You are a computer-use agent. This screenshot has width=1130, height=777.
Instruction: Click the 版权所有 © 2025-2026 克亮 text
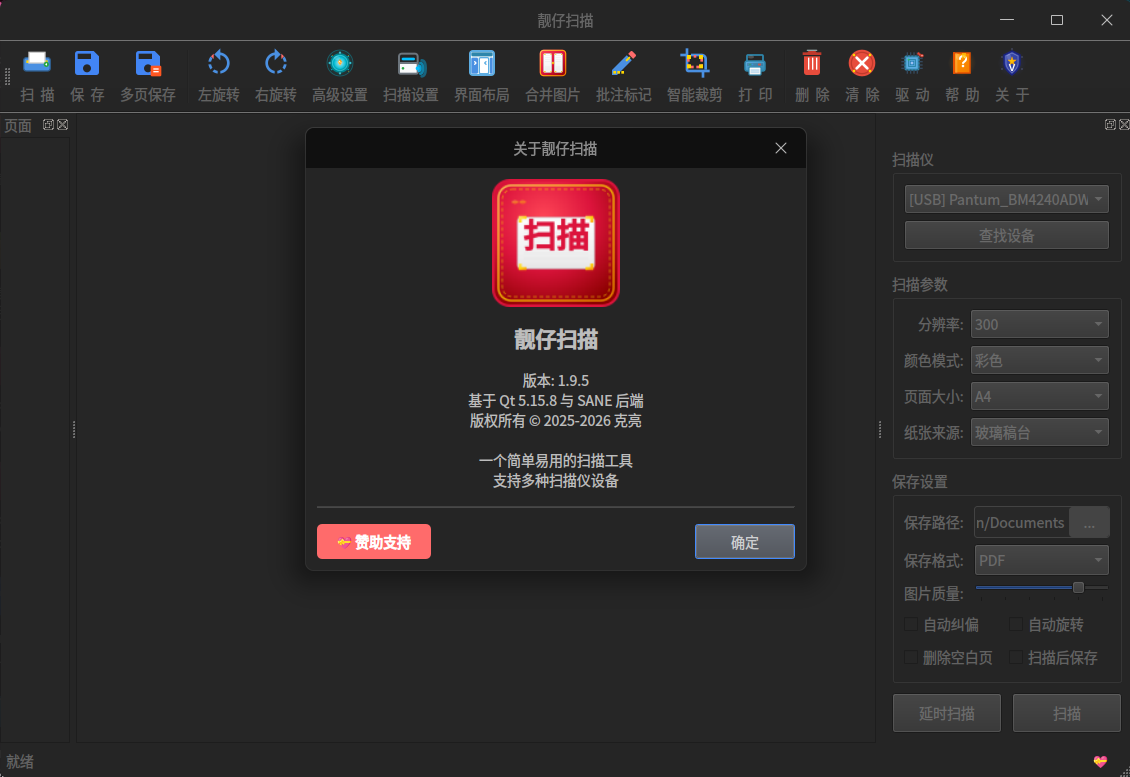(x=556, y=420)
